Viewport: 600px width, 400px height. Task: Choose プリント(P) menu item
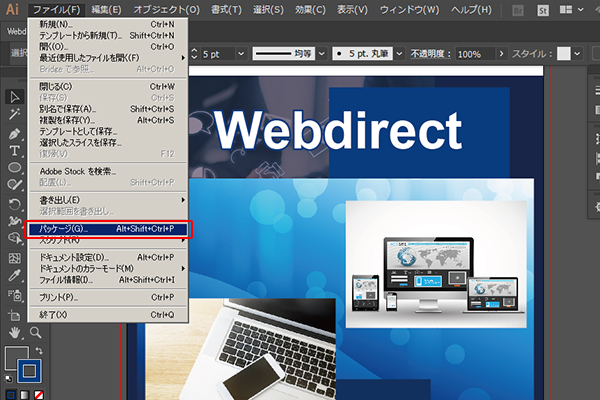(108, 297)
